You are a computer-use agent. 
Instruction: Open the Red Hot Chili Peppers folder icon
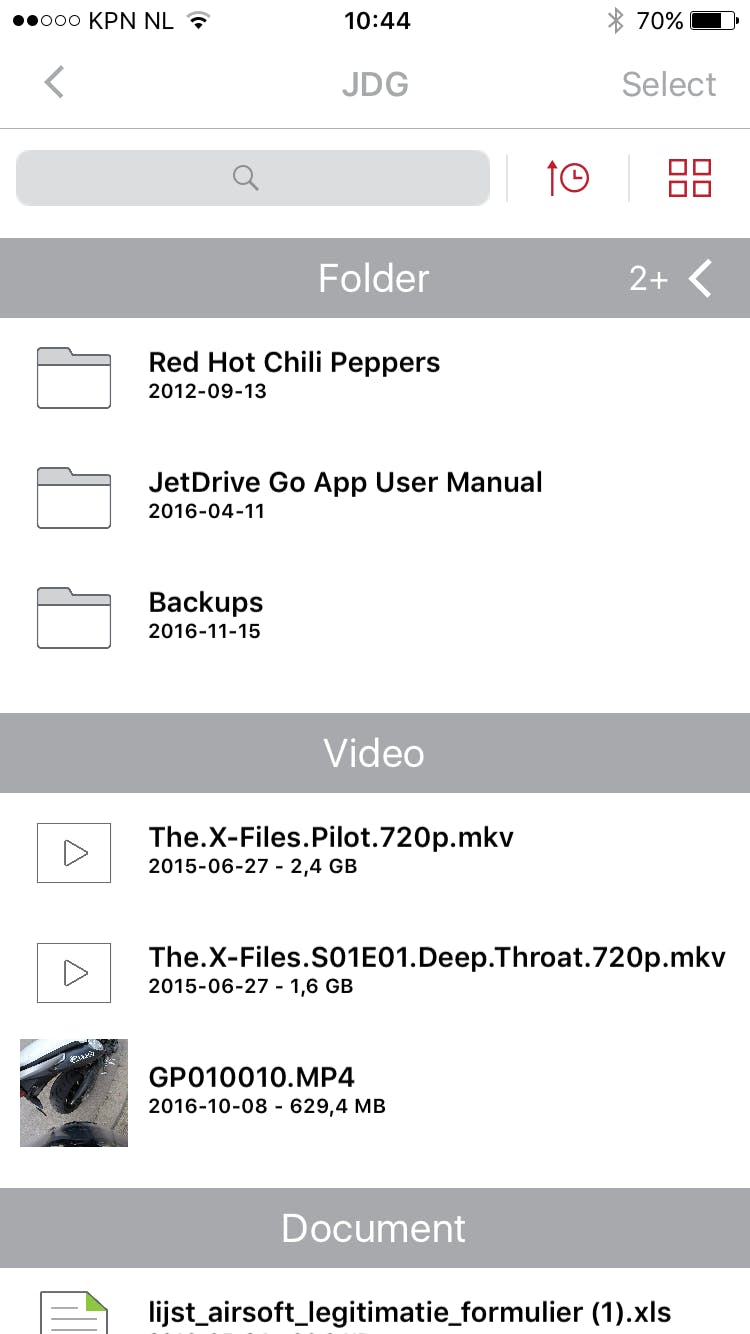point(74,377)
